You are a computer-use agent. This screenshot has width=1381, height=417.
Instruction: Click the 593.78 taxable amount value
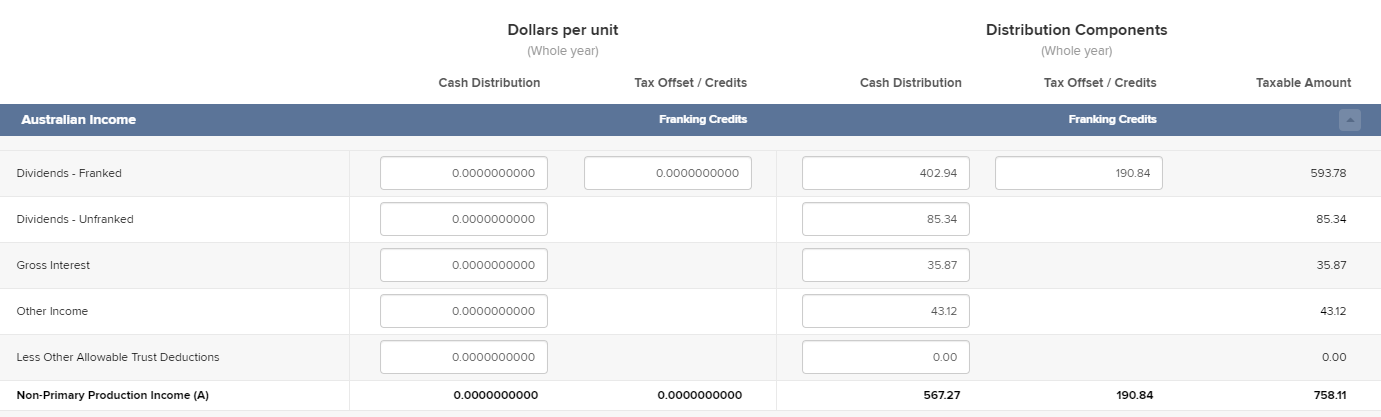(1328, 173)
